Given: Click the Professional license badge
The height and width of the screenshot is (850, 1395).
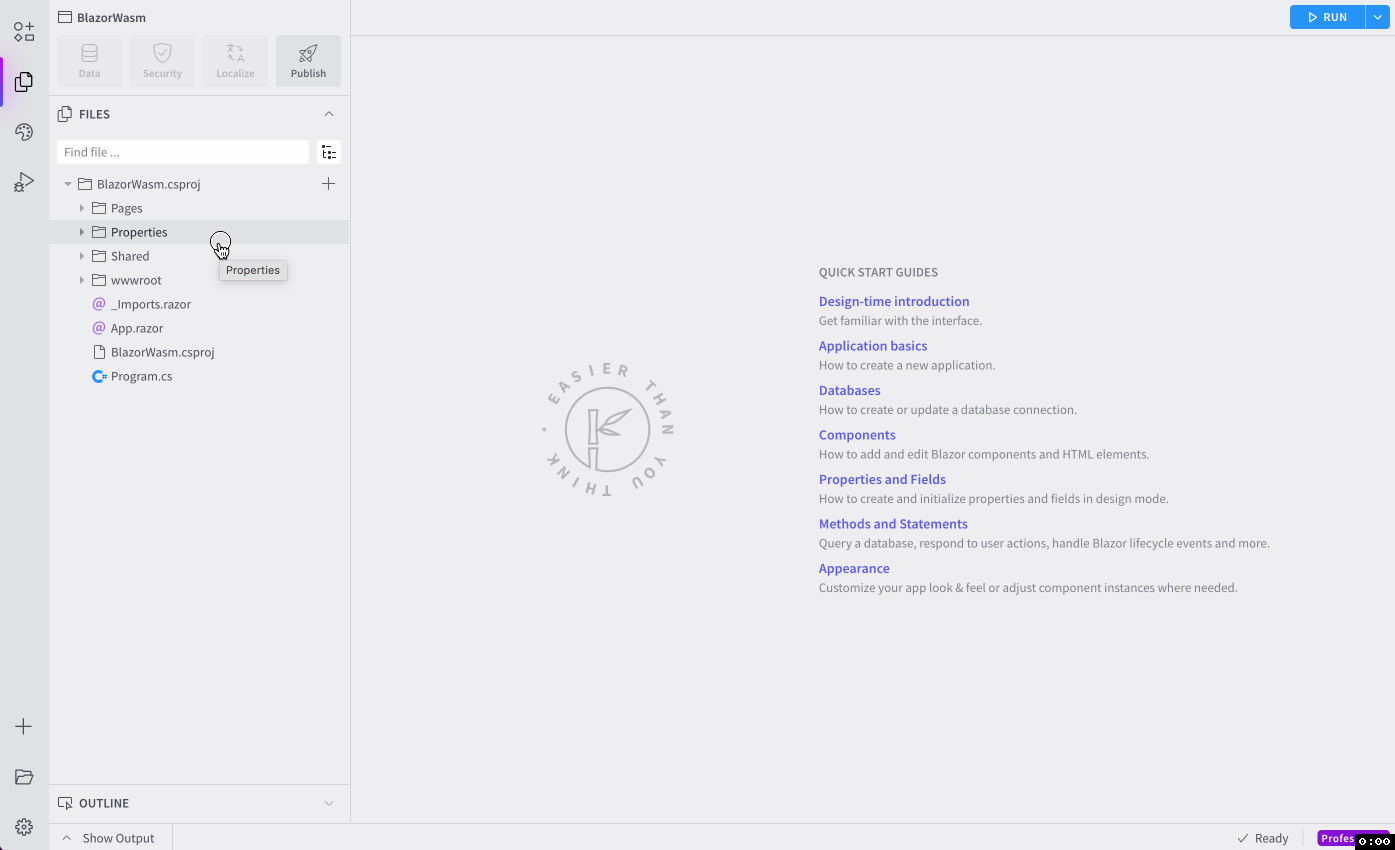Looking at the screenshot, I should pyautogui.click(x=1353, y=838).
